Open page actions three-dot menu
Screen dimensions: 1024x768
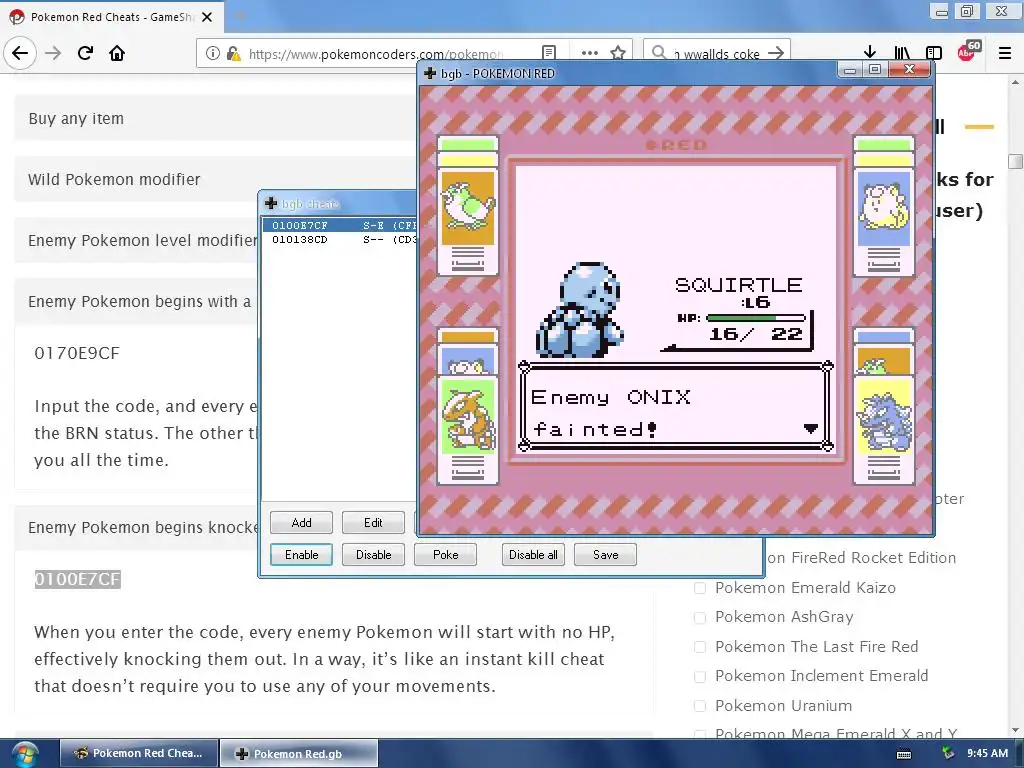589,53
